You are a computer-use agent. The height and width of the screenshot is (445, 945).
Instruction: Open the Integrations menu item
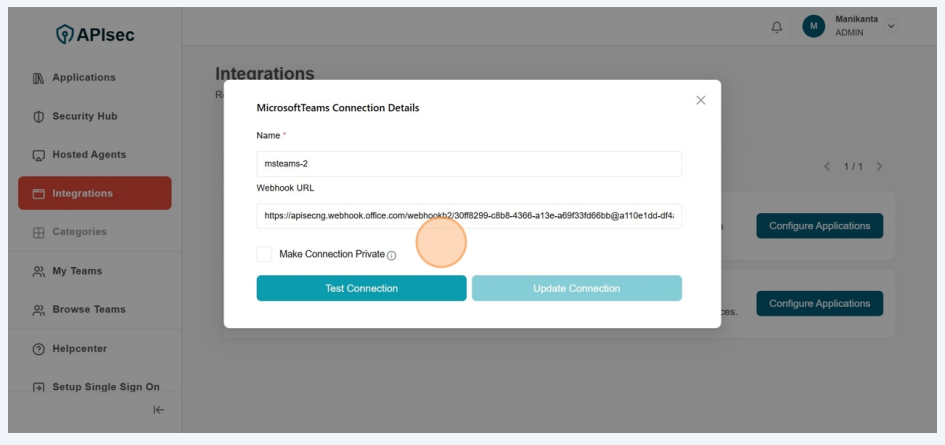95,193
